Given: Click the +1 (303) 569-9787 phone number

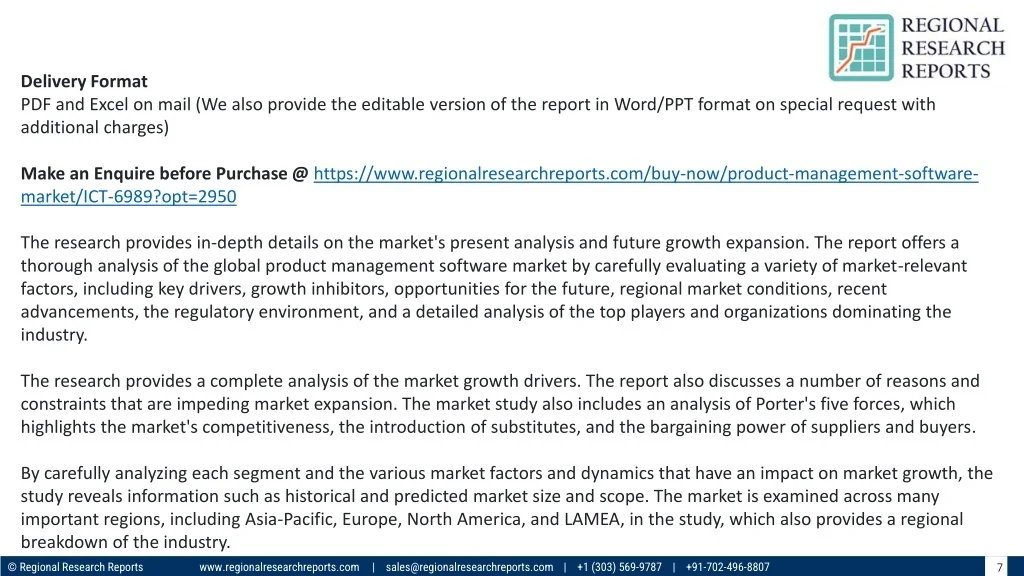Looking at the screenshot, I should click(619, 567).
